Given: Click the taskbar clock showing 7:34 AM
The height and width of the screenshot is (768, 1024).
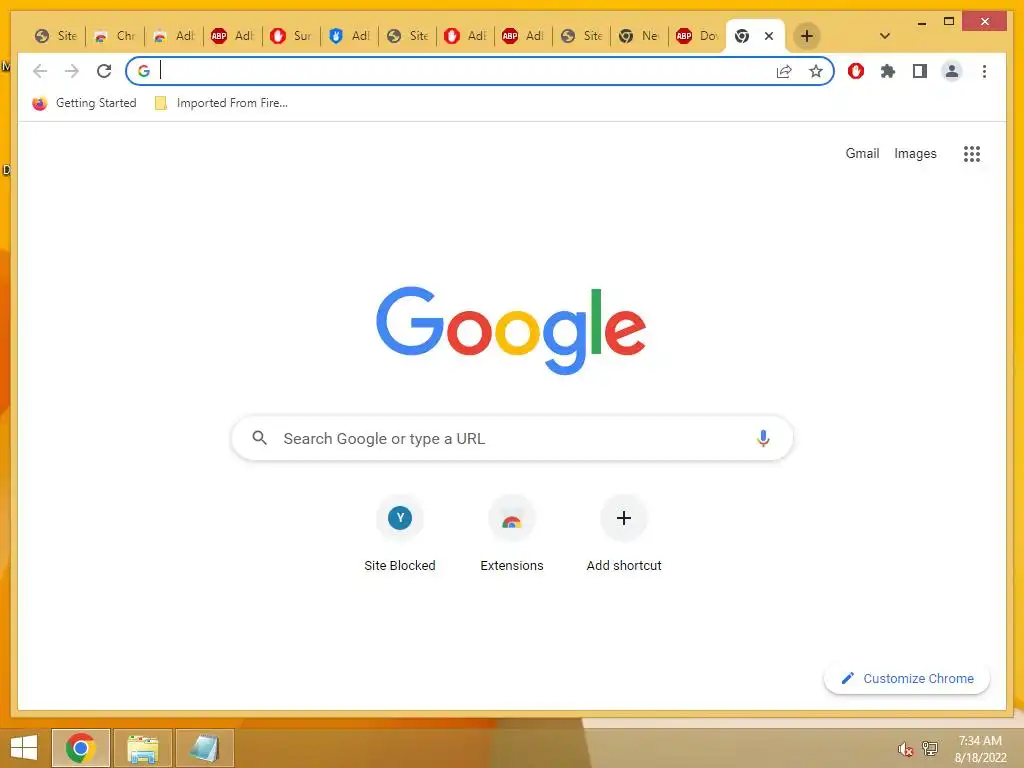Looking at the screenshot, I should point(980,749).
